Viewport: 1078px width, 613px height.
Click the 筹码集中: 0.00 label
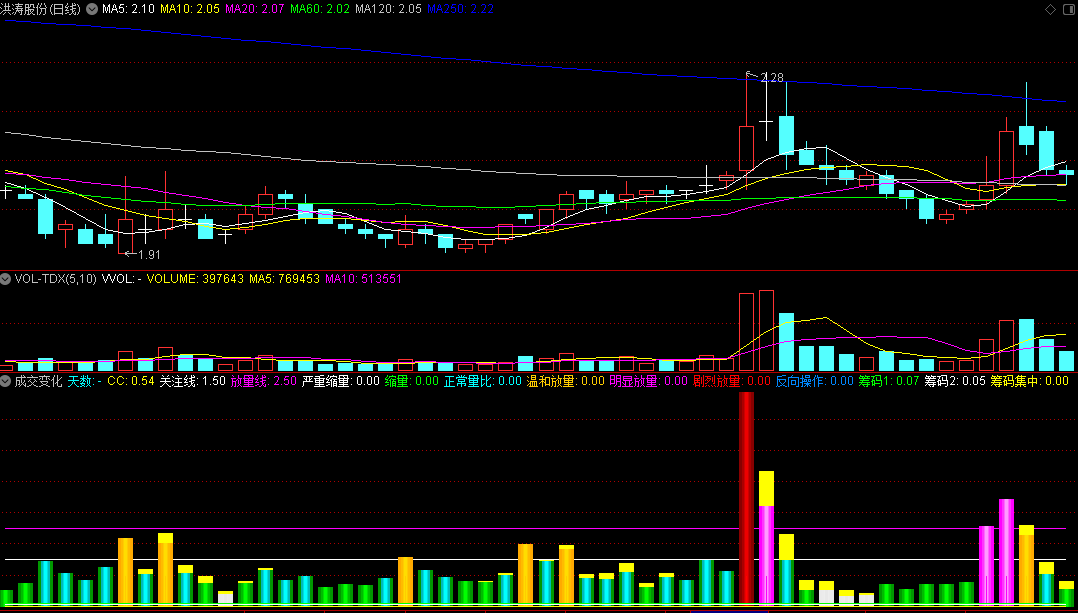click(x=1029, y=381)
